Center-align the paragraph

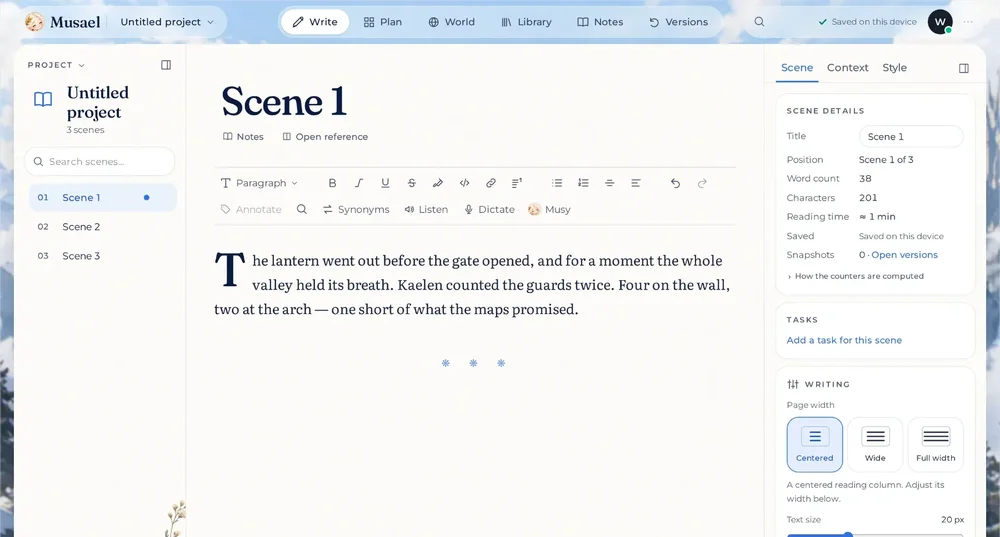click(x=610, y=183)
